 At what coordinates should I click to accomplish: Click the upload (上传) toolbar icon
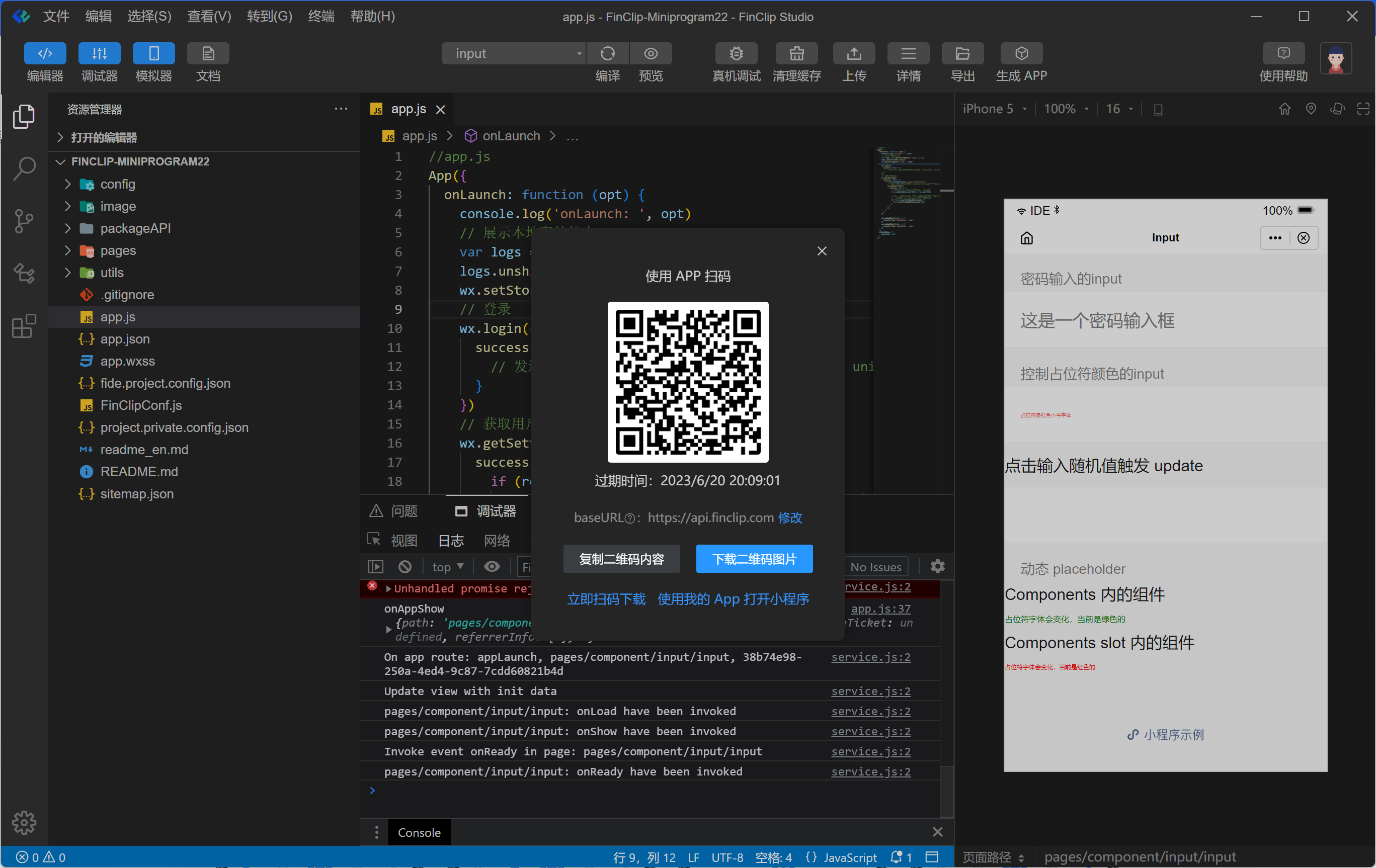click(x=854, y=54)
